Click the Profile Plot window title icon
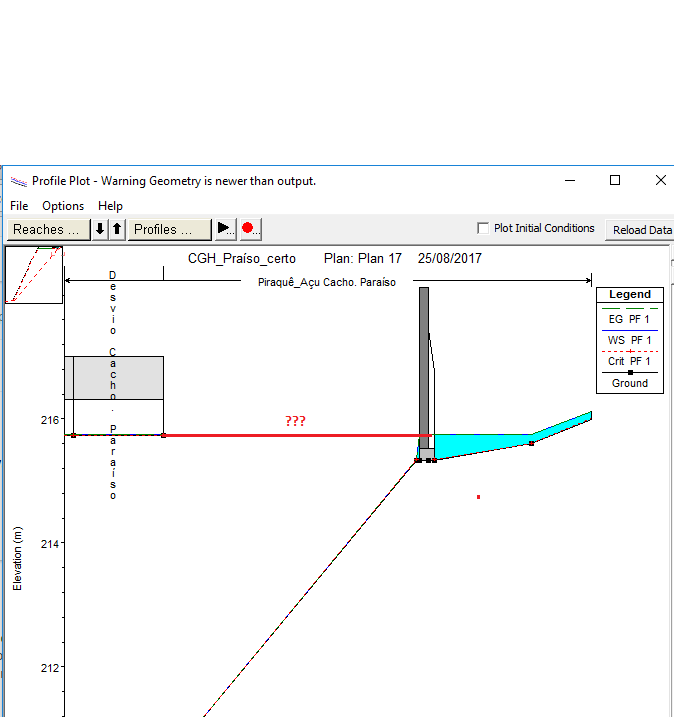 [18, 181]
